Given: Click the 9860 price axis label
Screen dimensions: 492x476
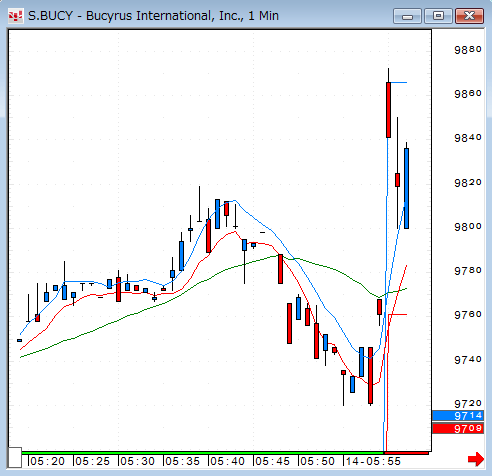Looking at the screenshot, I should click(468, 94).
